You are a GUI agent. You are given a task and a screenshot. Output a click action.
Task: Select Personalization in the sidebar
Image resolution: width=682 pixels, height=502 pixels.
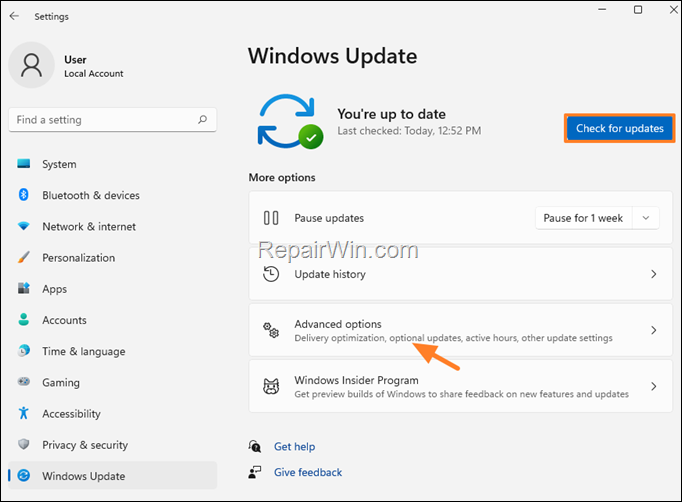[x=112, y=258]
